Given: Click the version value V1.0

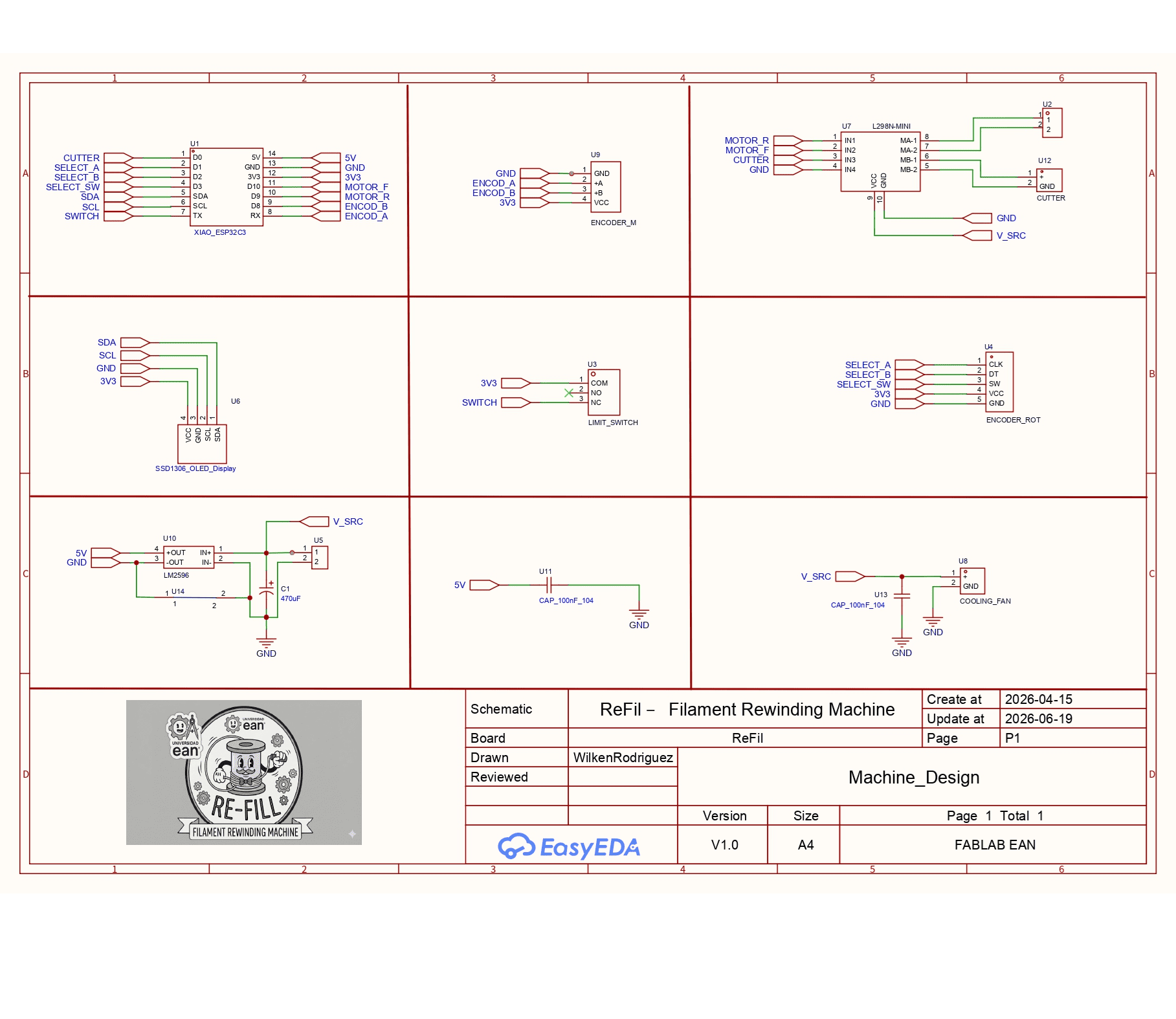Looking at the screenshot, I should pyautogui.click(x=724, y=845).
